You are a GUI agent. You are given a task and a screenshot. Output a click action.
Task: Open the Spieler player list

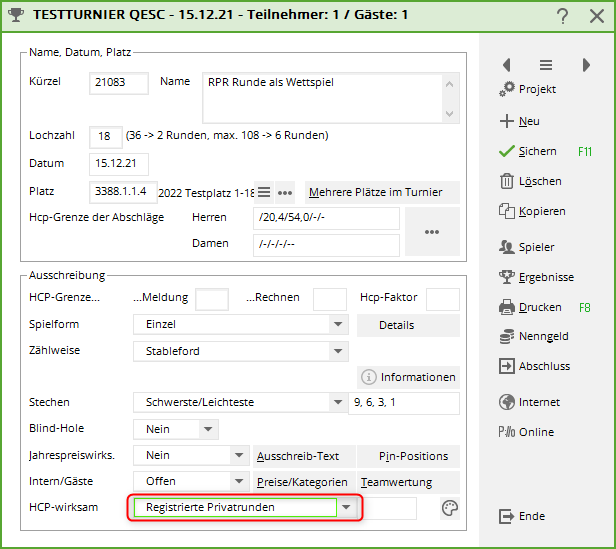pos(526,246)
